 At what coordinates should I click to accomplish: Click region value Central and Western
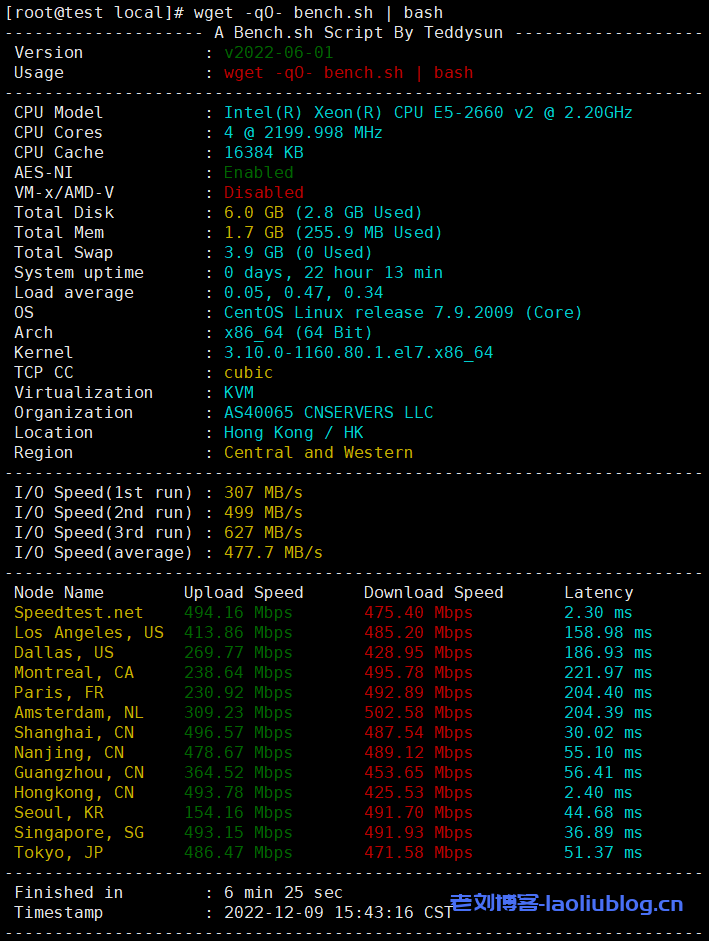tap(318, 452)
